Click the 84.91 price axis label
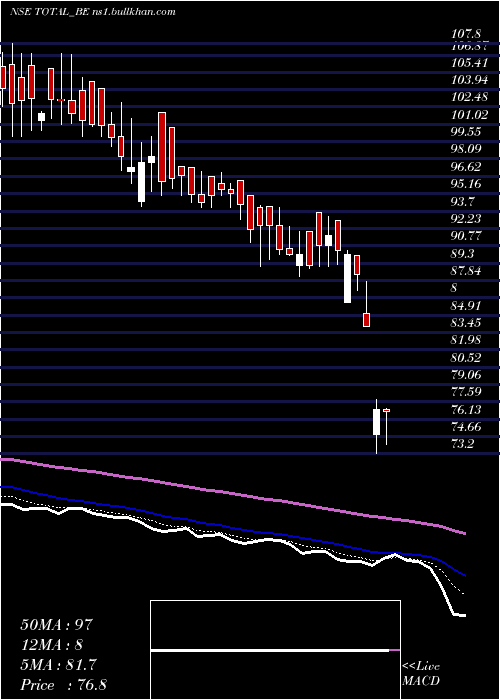 click(x=466, y=306)
